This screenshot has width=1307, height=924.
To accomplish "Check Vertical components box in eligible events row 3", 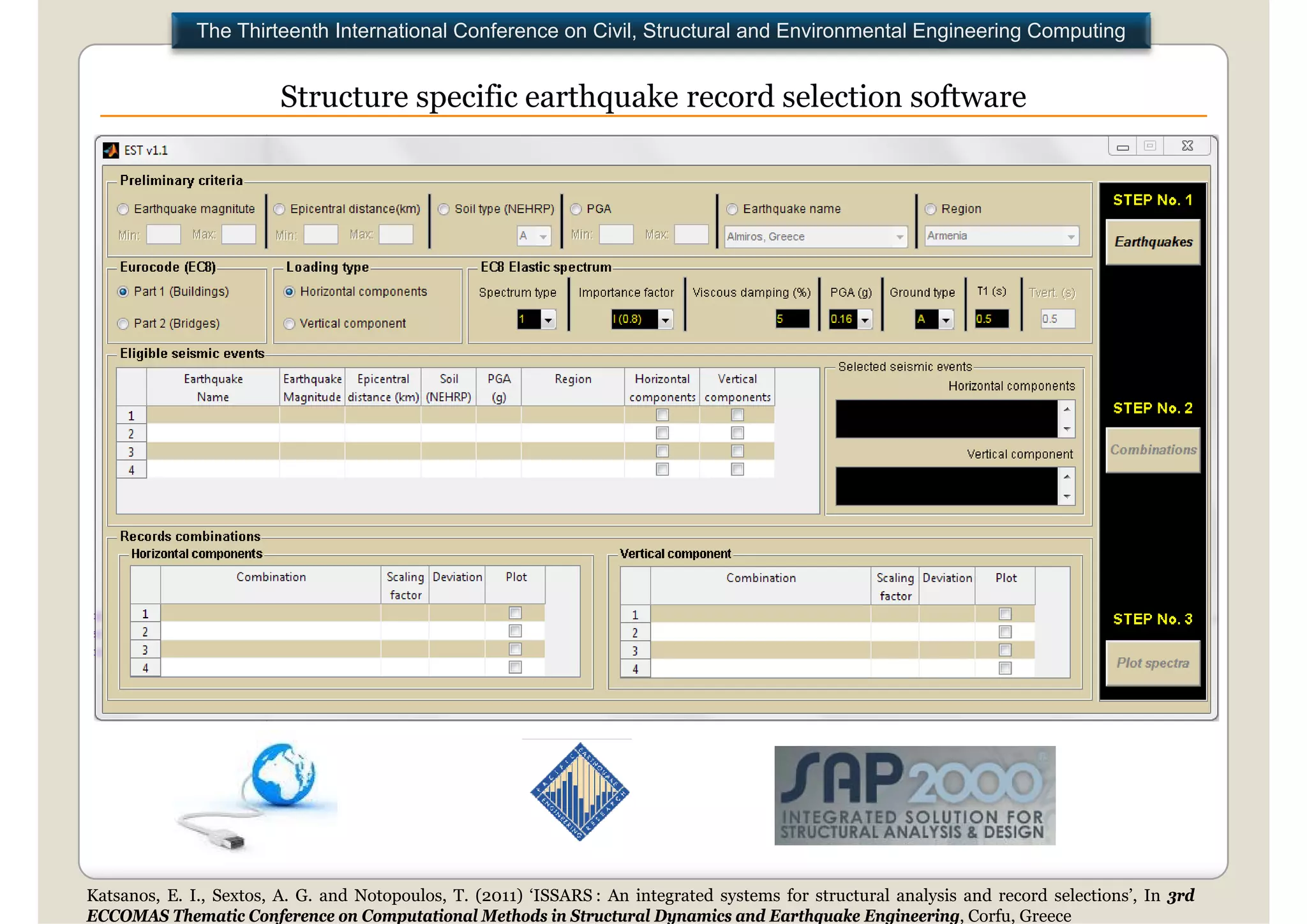I will pos(738,451).
